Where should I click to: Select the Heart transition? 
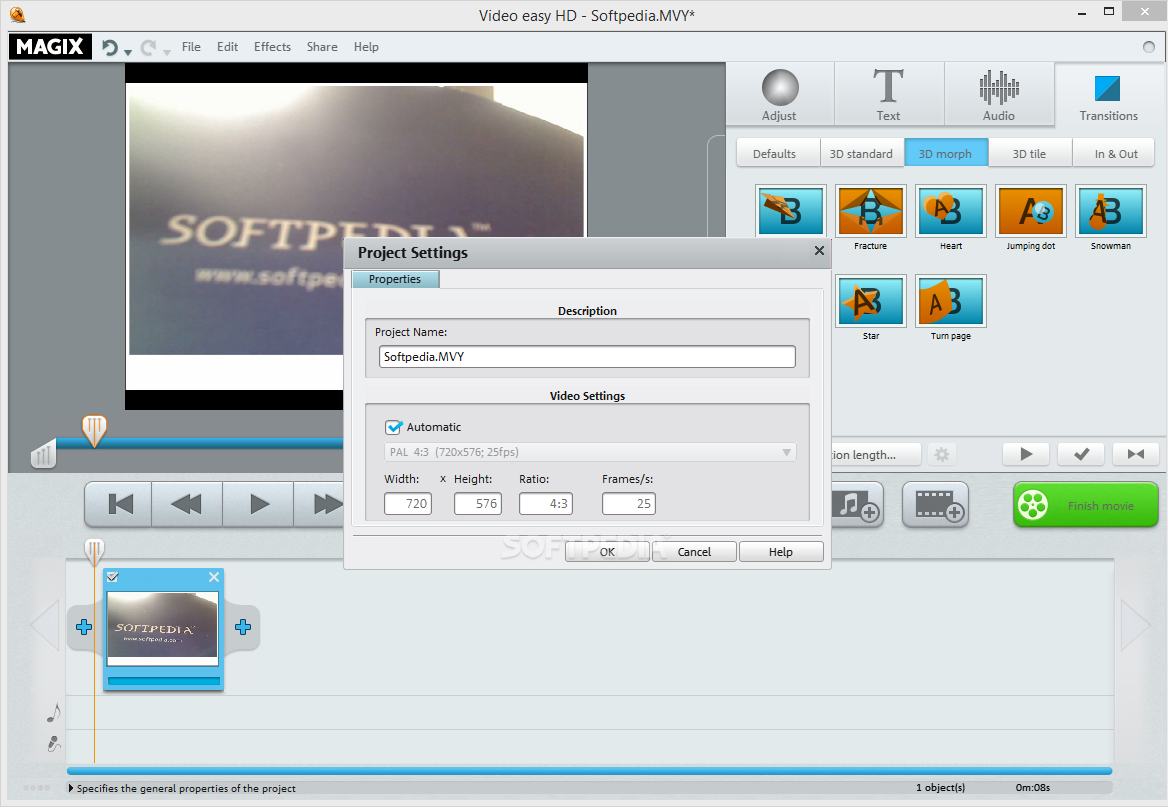point(950,211)
